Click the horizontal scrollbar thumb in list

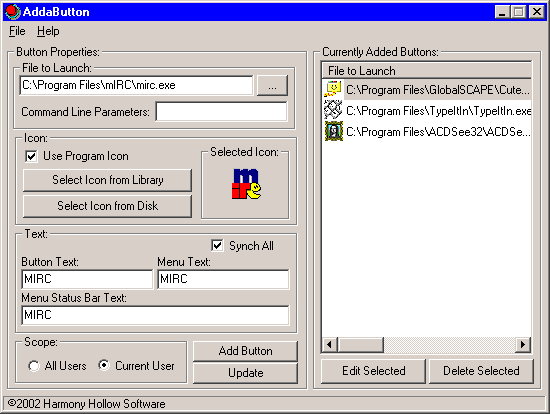361,345
